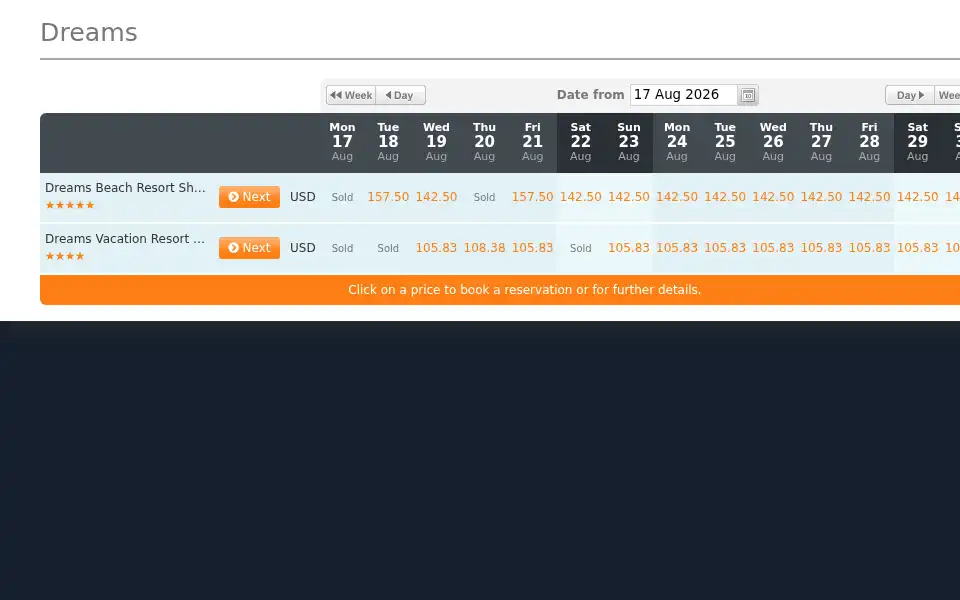This screenshot has width=960, height=600.
Task: Click the Sat 29 Aug column header
Action: (x=917, y=141)
